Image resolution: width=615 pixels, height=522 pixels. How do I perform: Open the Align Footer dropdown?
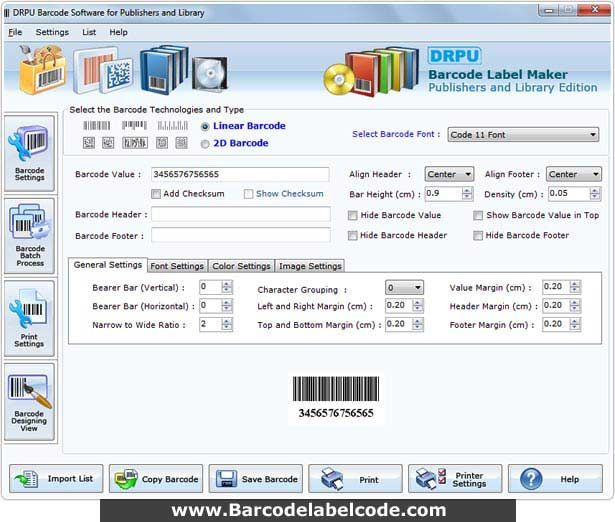coord(573,174)
